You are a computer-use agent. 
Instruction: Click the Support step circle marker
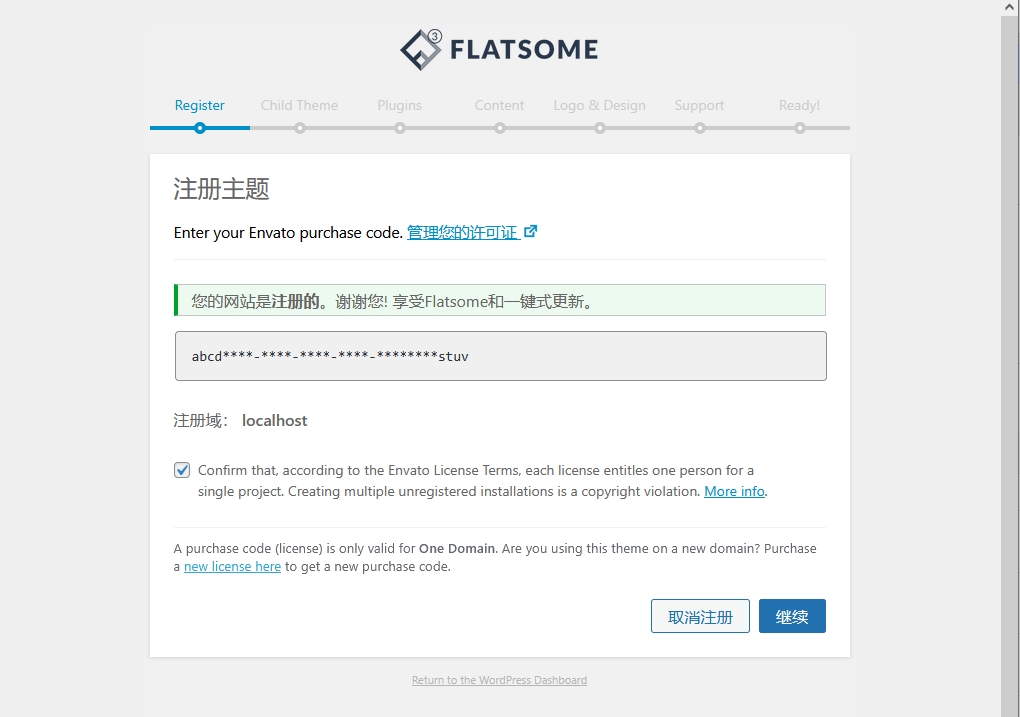pos(700,128)
